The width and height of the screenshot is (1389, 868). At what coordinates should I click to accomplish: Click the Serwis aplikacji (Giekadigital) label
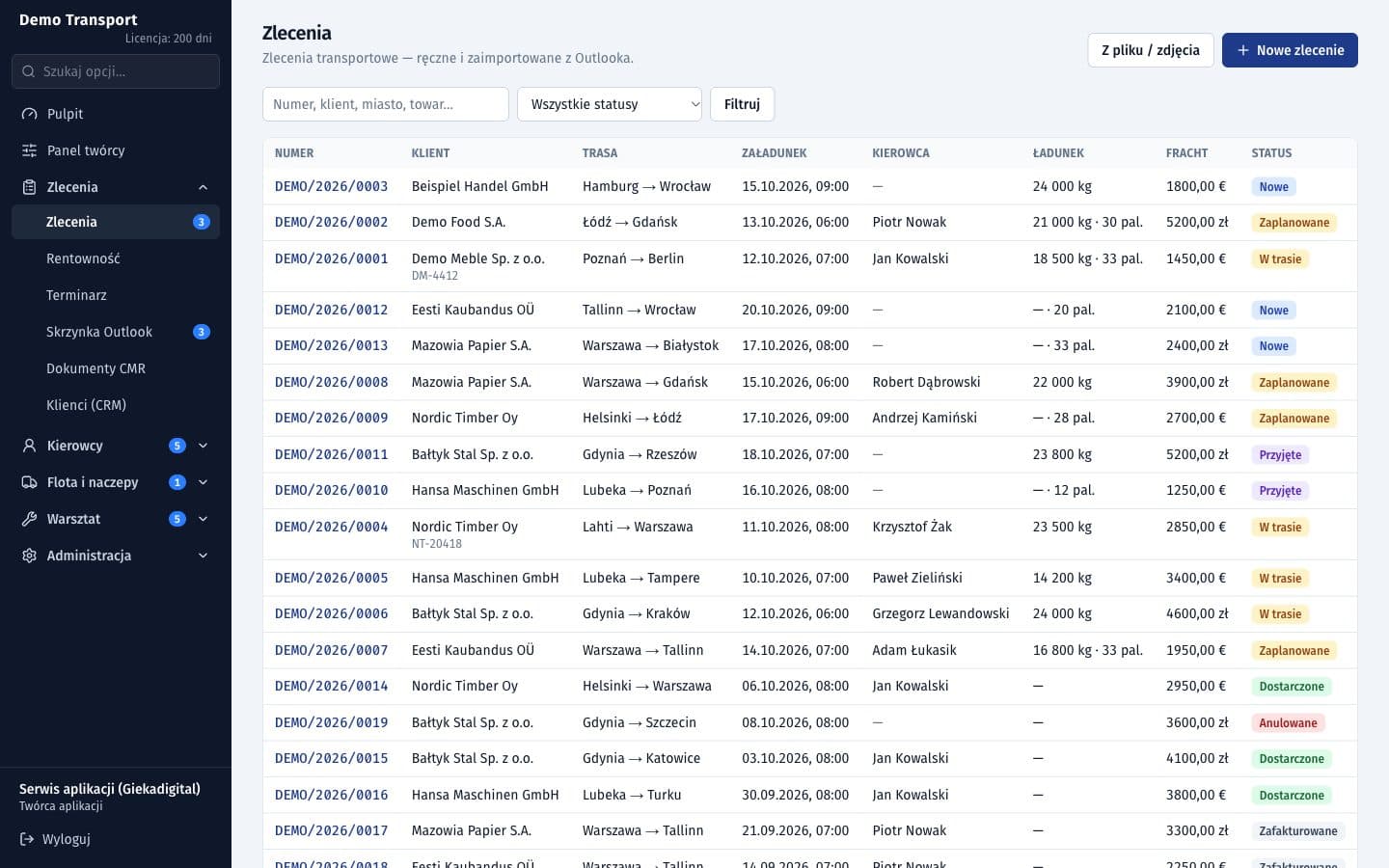point(110,789)
